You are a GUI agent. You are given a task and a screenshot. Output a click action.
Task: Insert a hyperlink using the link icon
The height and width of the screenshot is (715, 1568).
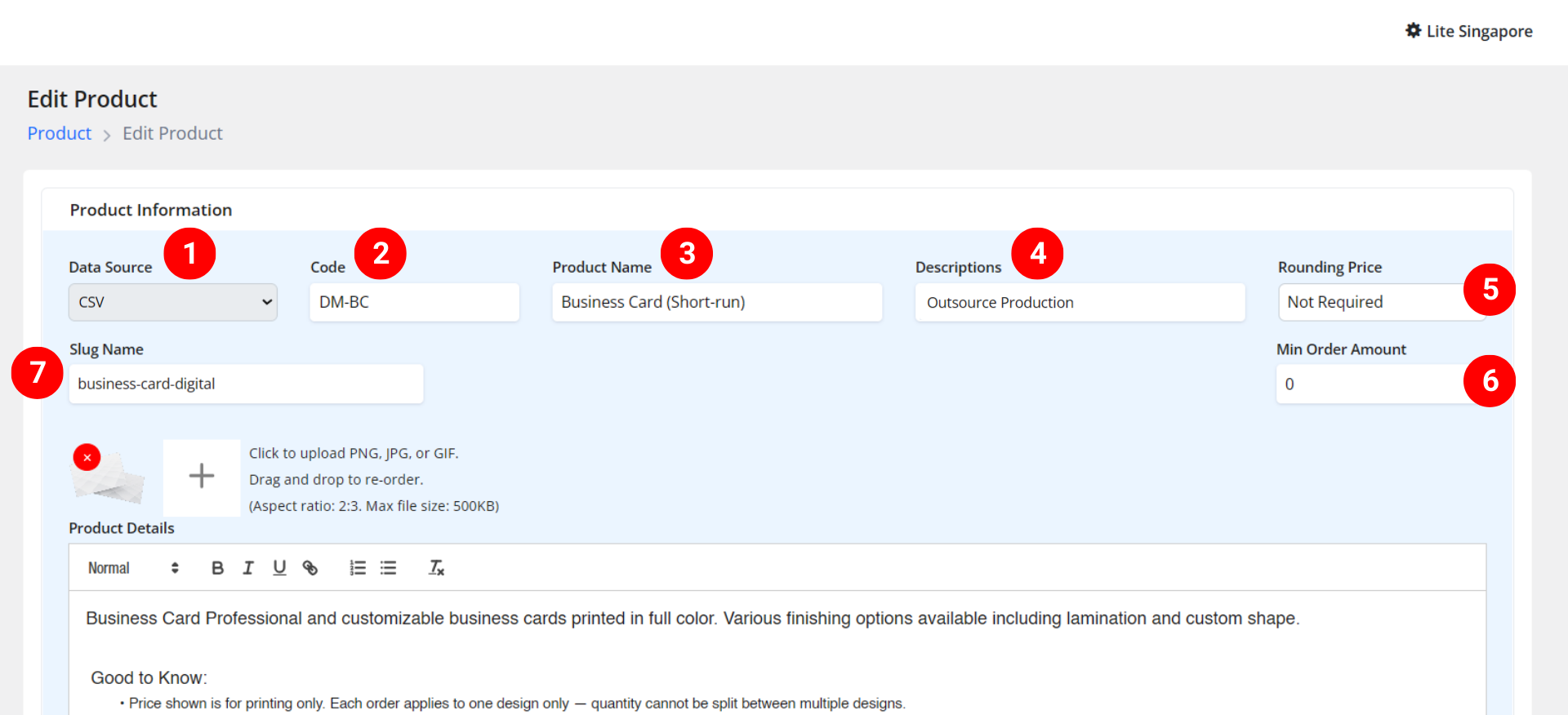pos(310,568)
